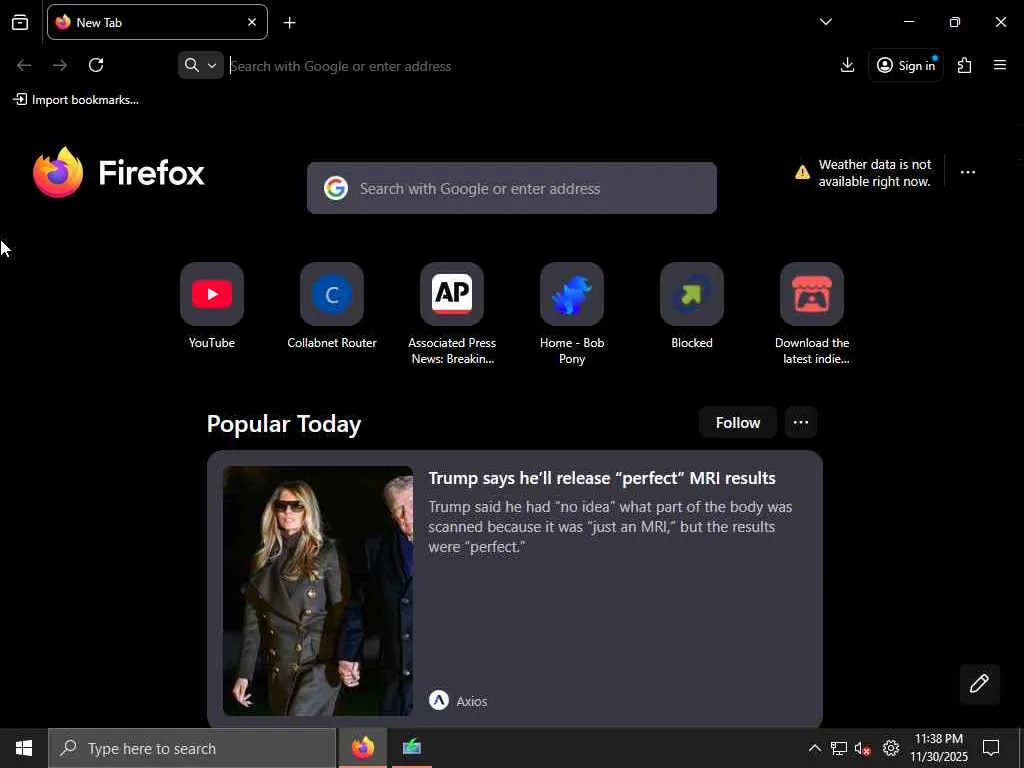This screenshot has width=1024, height=768.
Task: Open Popular Today section options menu
Action: pos(801,423)
